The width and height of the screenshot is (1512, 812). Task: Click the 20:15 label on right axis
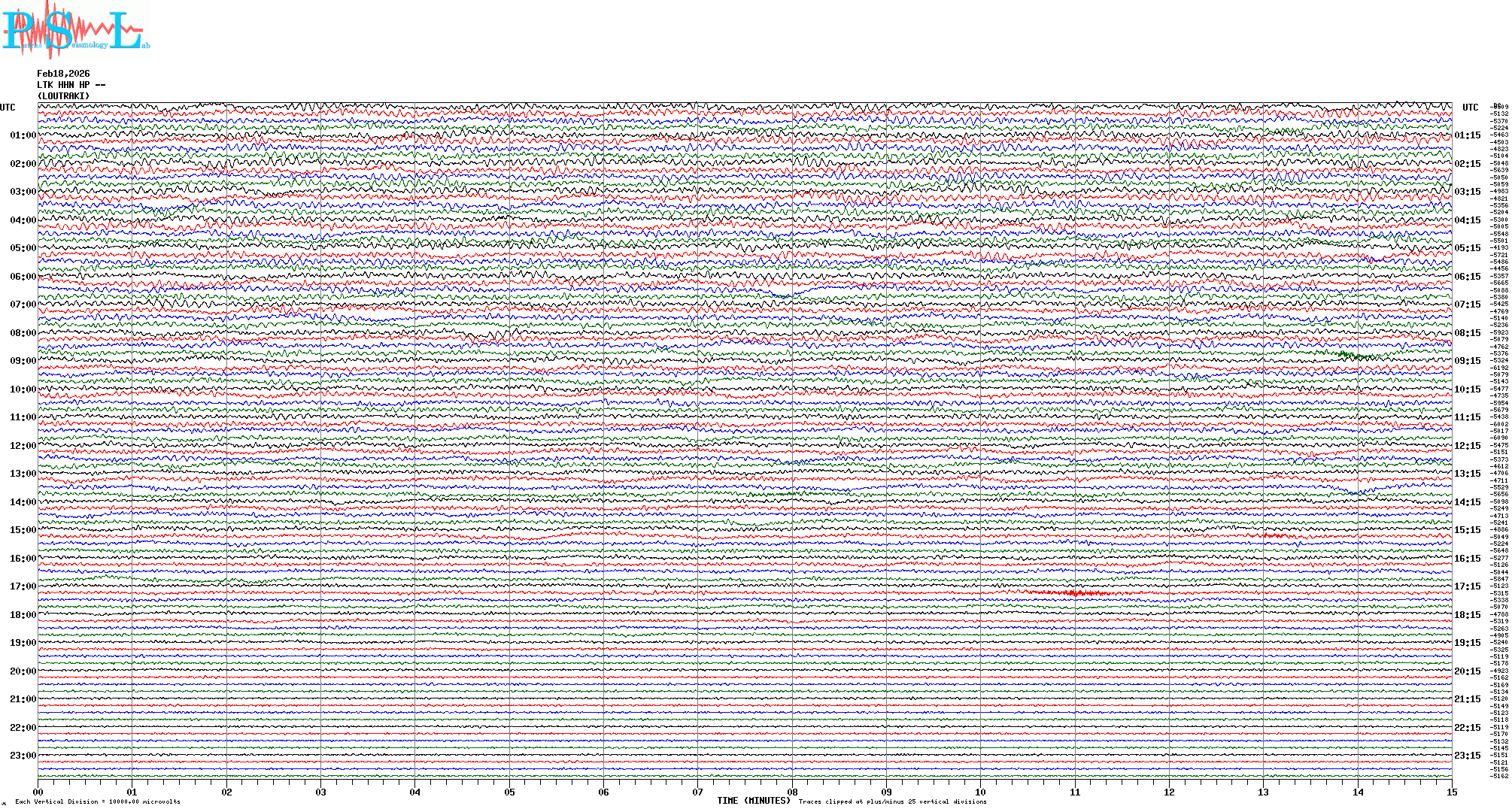pyautogui.click(x=1467, y=671)
